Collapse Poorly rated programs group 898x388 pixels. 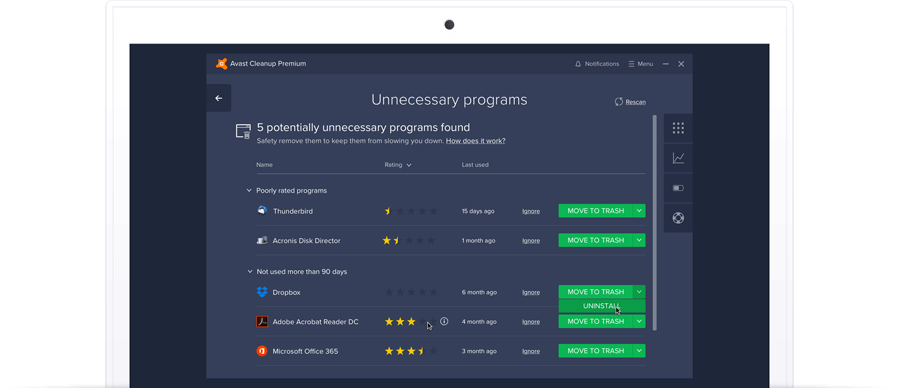pos(249,190)
